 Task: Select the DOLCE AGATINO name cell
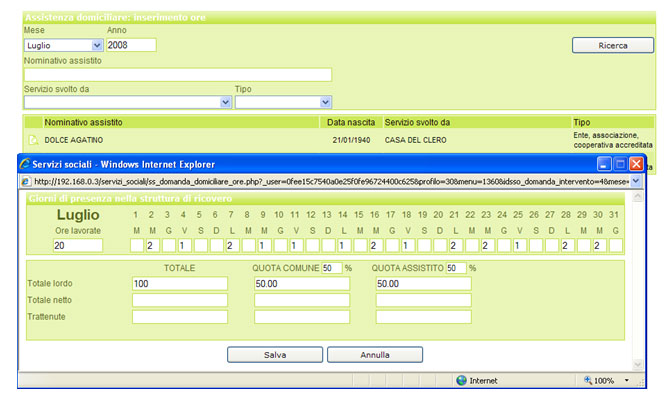point(74,140)
